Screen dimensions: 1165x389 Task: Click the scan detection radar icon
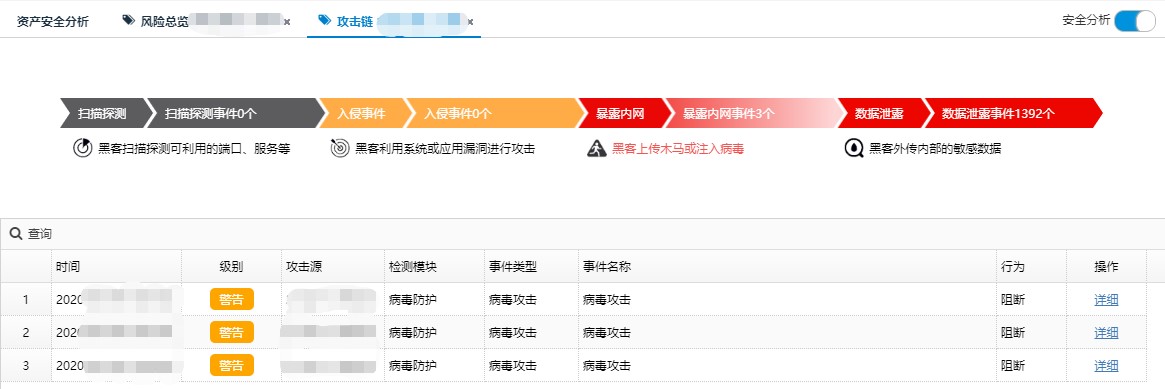click(x=82, y=148)
